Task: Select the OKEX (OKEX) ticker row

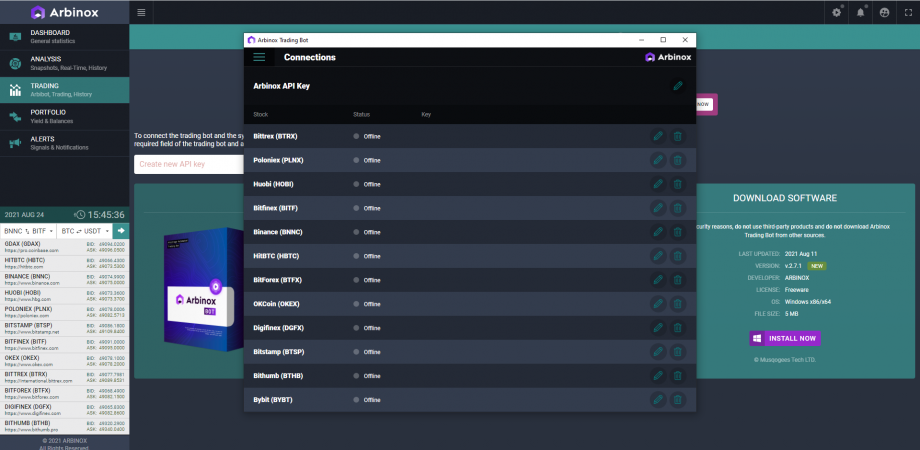Action: [65, 361]
